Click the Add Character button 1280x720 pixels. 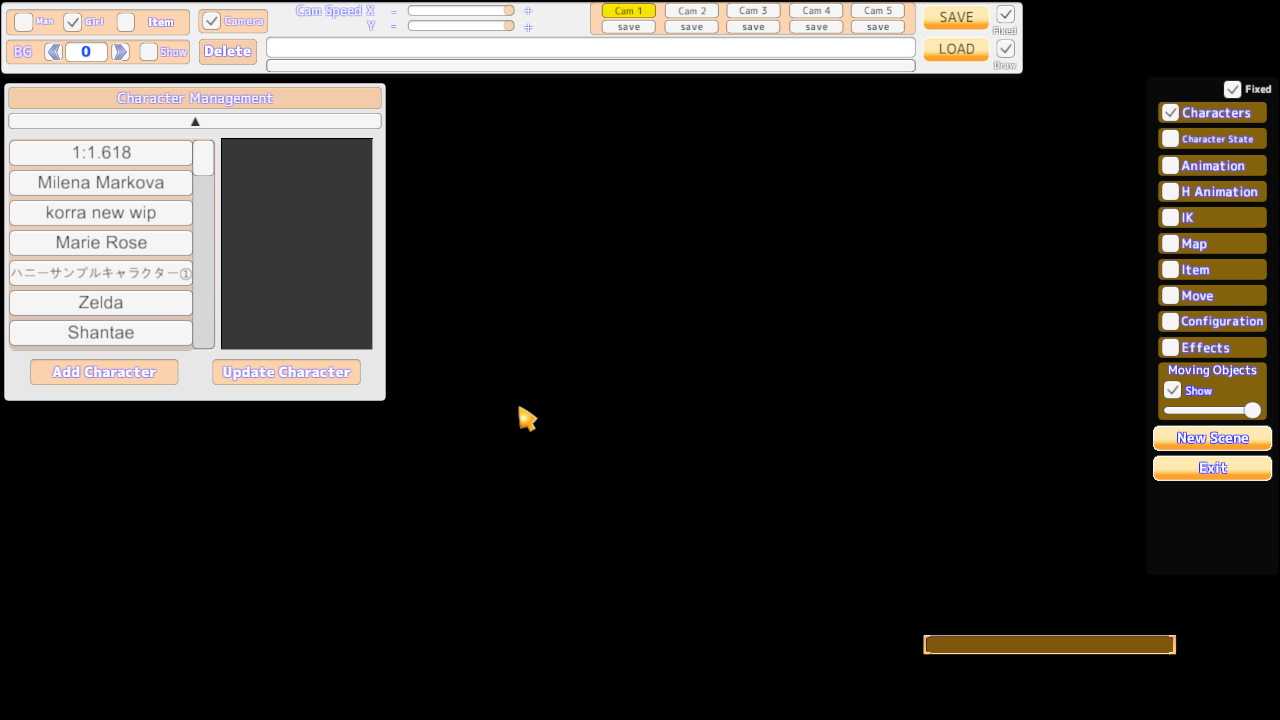104,372
